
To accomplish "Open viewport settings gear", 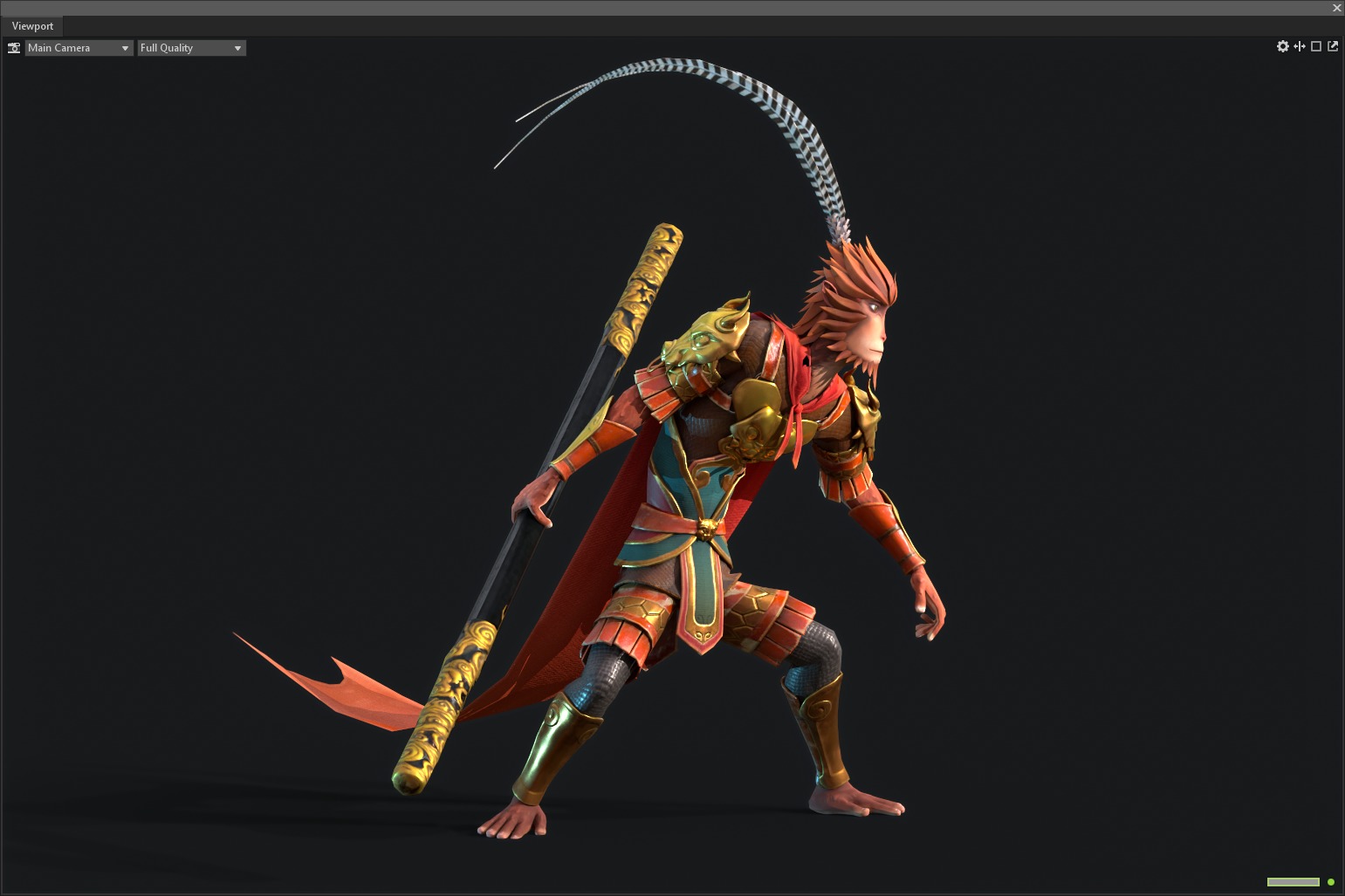I will pyautogui.click(x=1283, y=46).
